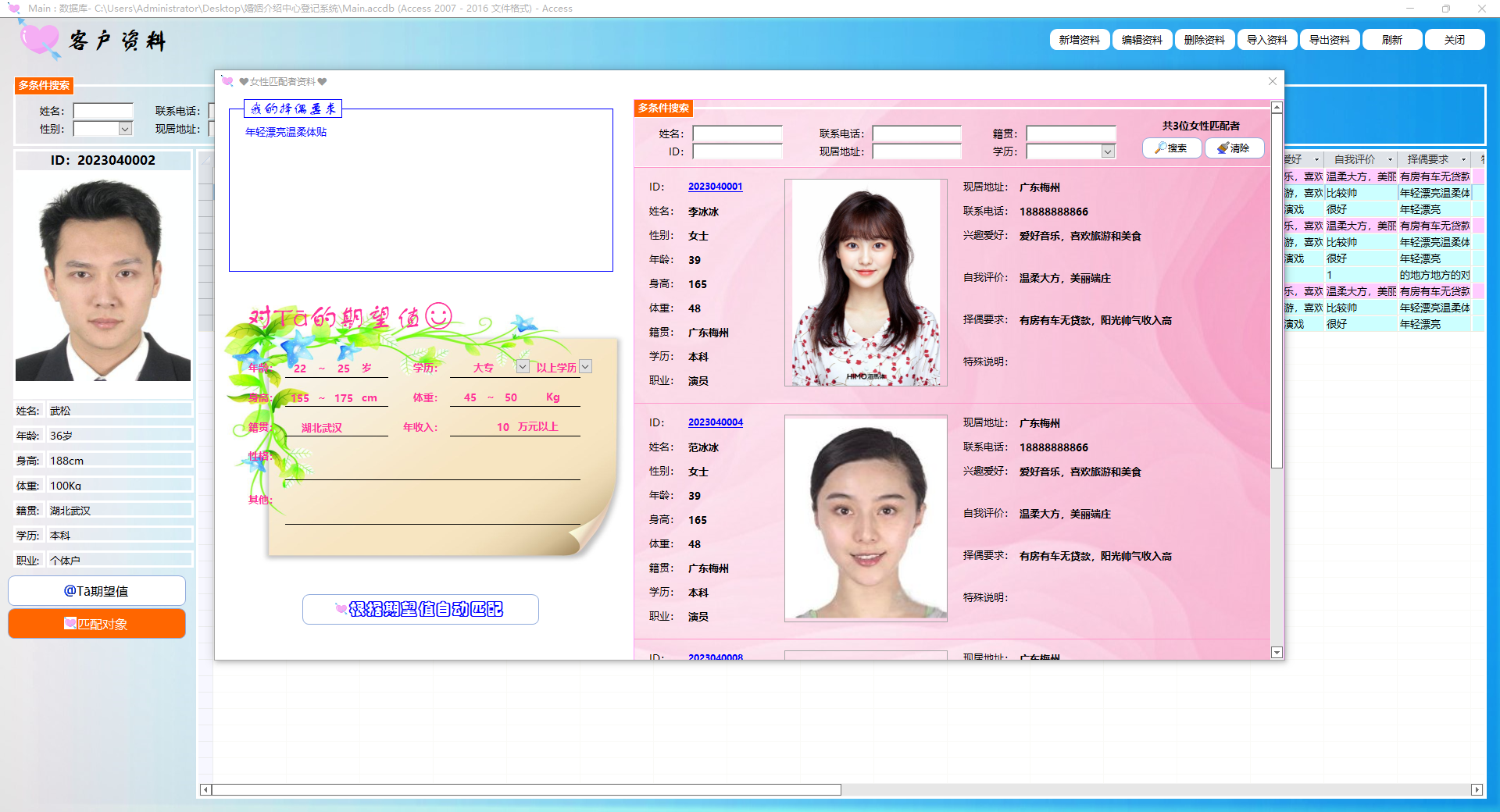This screenshot has width=1500, height=812.
Task: Close the 女性匹配者资料 dialog
Action: tap(1272, 81)
